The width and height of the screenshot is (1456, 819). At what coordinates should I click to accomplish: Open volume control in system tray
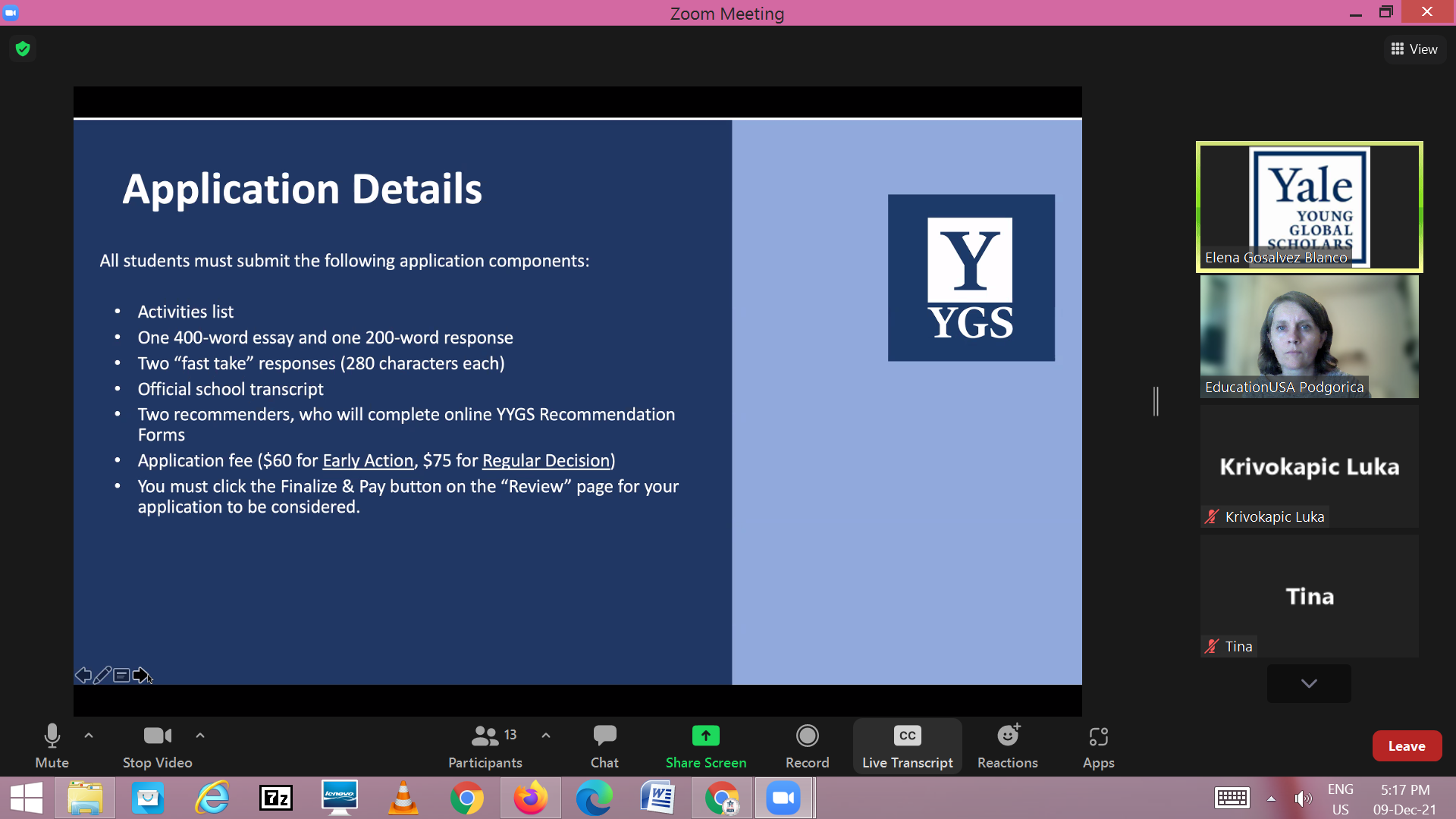tap(1303, 799)
